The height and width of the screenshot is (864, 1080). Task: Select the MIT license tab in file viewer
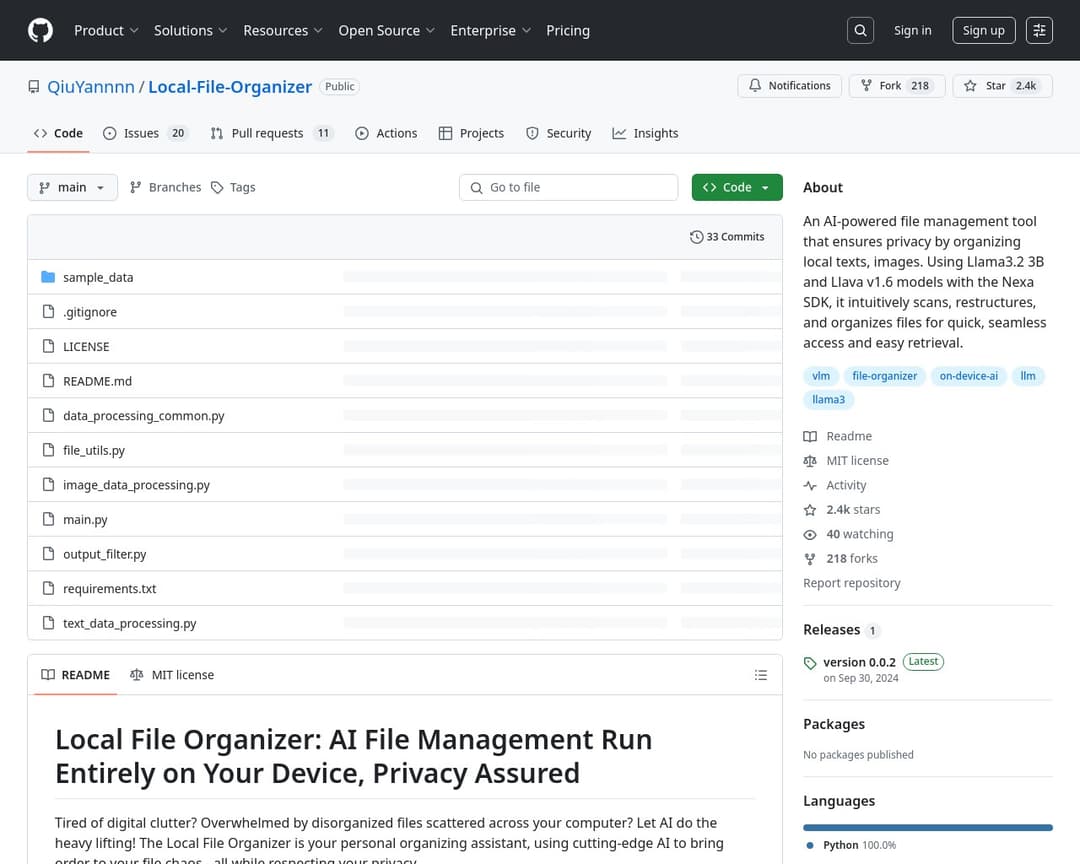[x=172, y=675]
